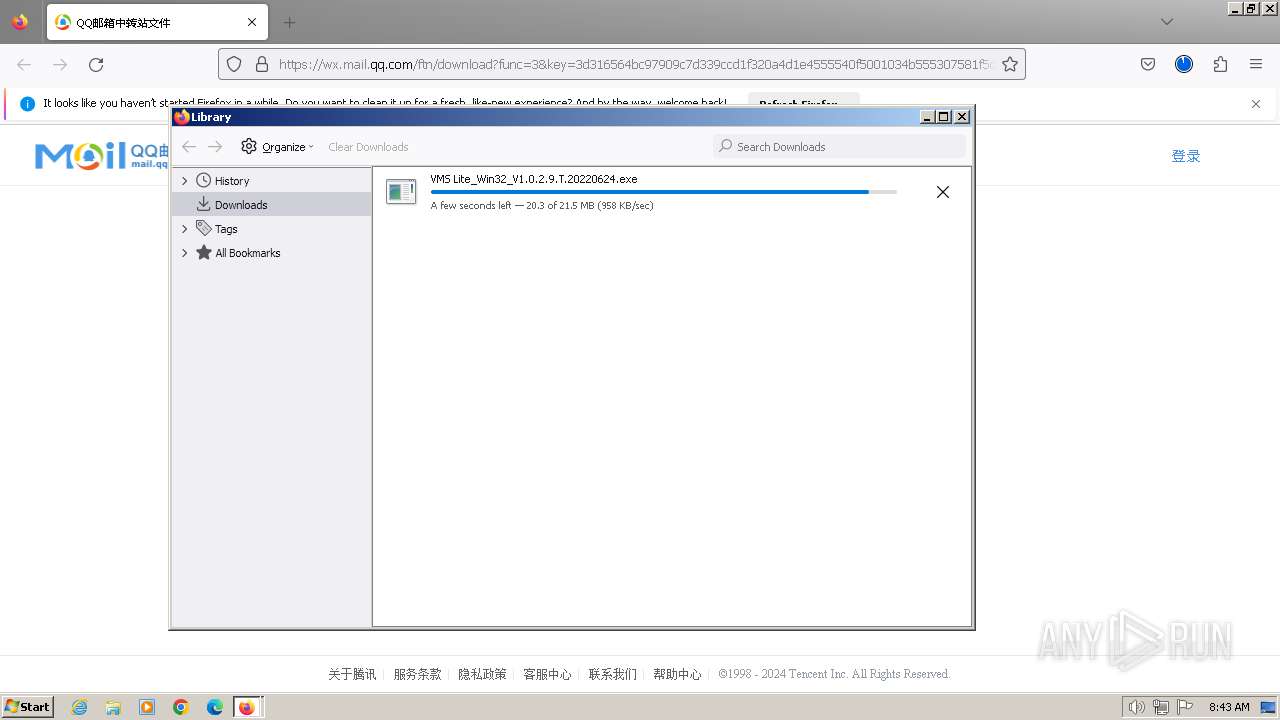Click the 8:43 AM clock
1280x720 pixels.
[x=1229, y=707]
